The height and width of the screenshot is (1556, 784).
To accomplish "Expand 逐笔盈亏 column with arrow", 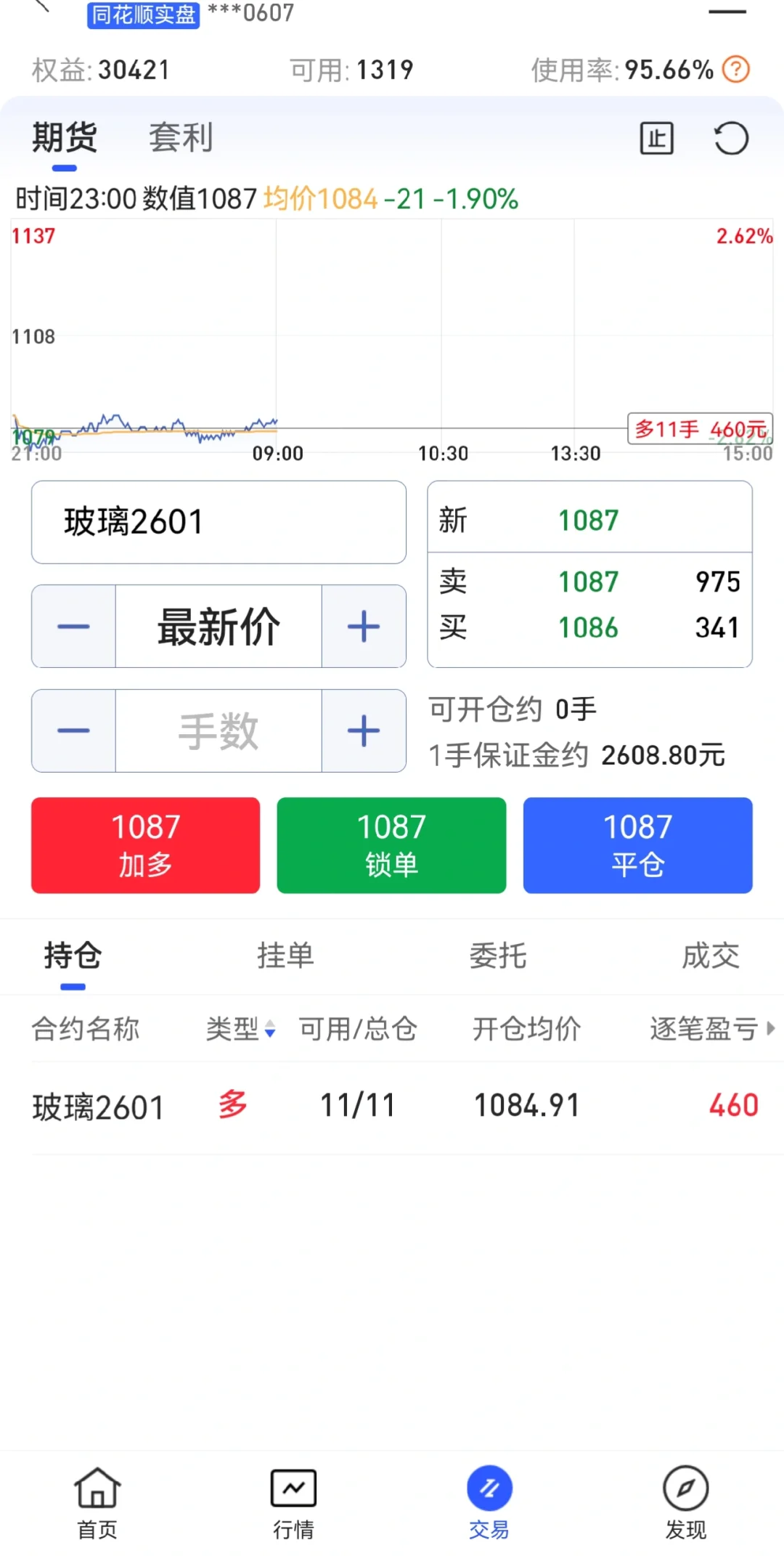I will point(770,1028).
